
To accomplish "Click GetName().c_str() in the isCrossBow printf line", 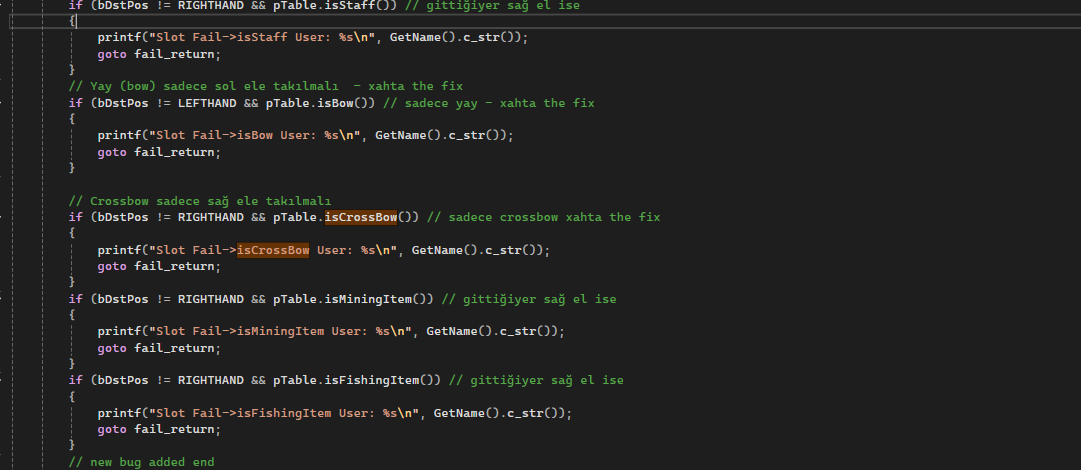I will point(477,249).
